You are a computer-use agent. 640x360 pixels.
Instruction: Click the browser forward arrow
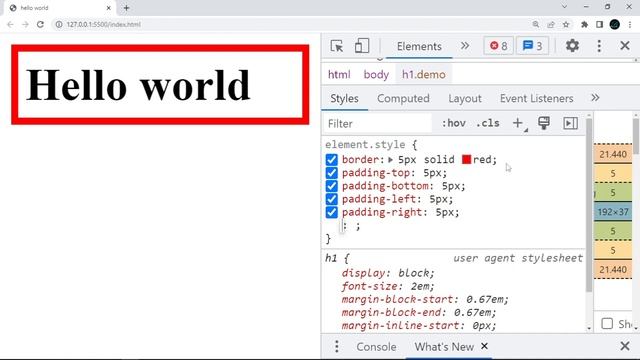[x=25, y=24]
